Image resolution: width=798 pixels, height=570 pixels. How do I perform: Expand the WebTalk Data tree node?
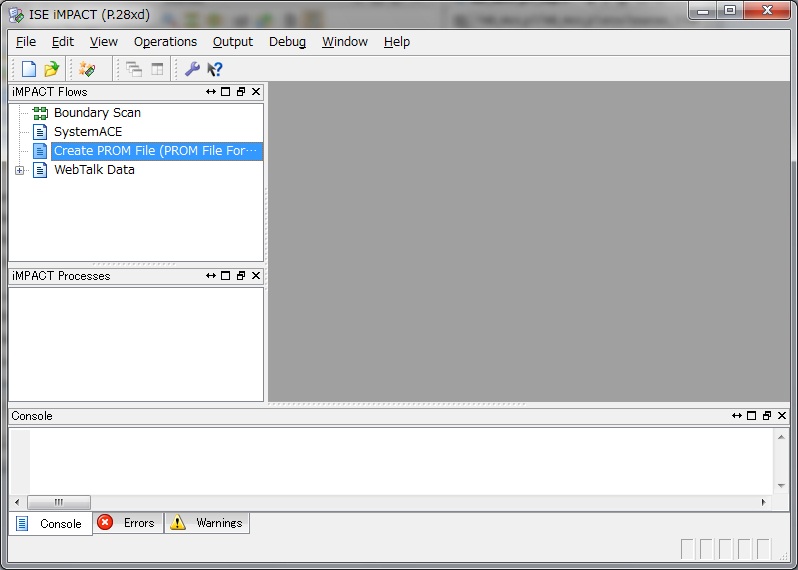coord(19,170)
